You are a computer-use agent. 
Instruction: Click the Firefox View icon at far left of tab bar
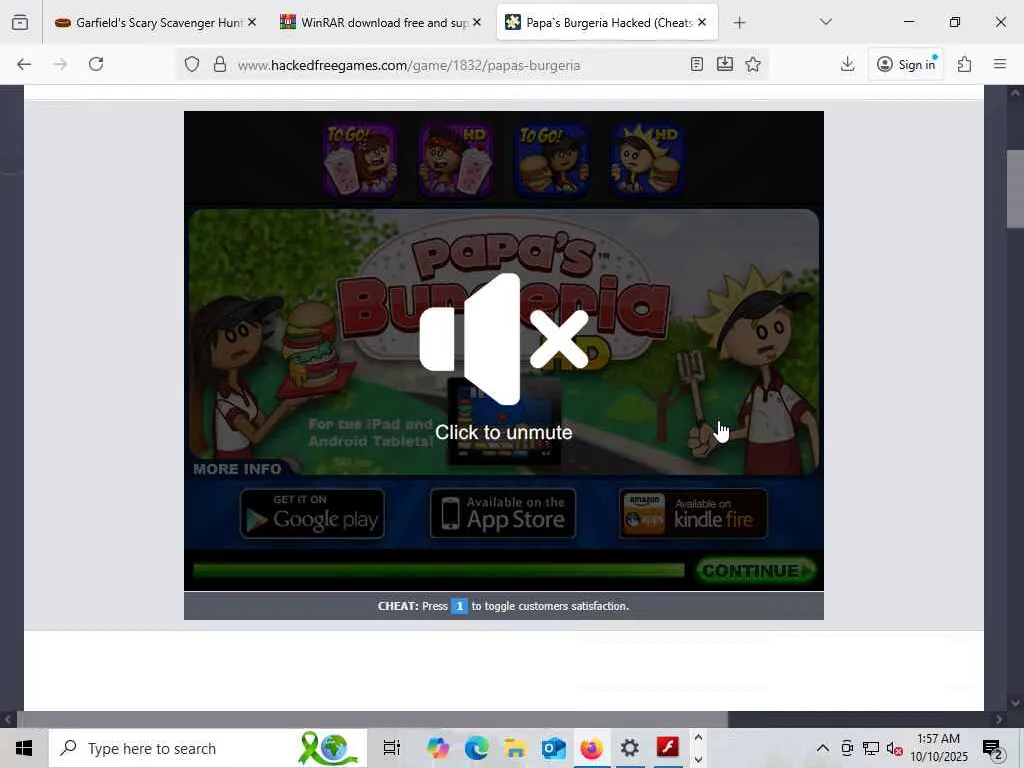coord(20,23)
